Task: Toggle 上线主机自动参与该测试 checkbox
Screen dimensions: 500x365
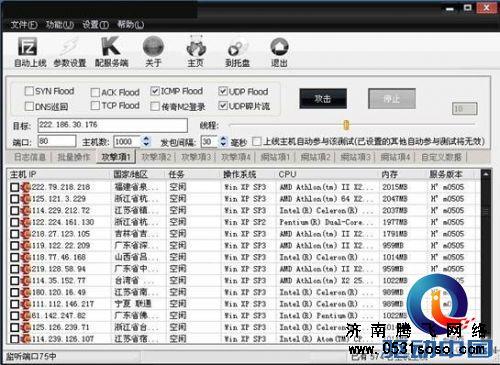Action: (x=256, y=141)
